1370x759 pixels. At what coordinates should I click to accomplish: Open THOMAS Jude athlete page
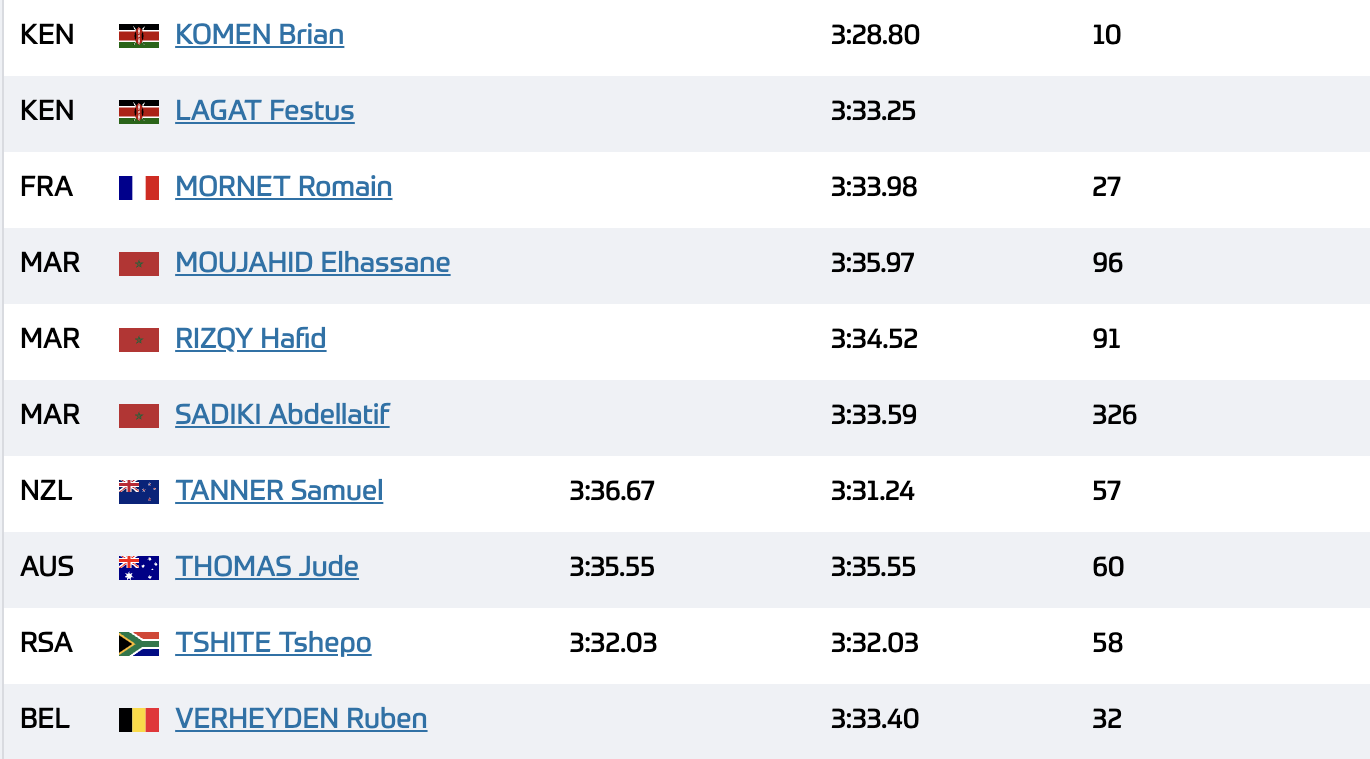click(267, 567)
